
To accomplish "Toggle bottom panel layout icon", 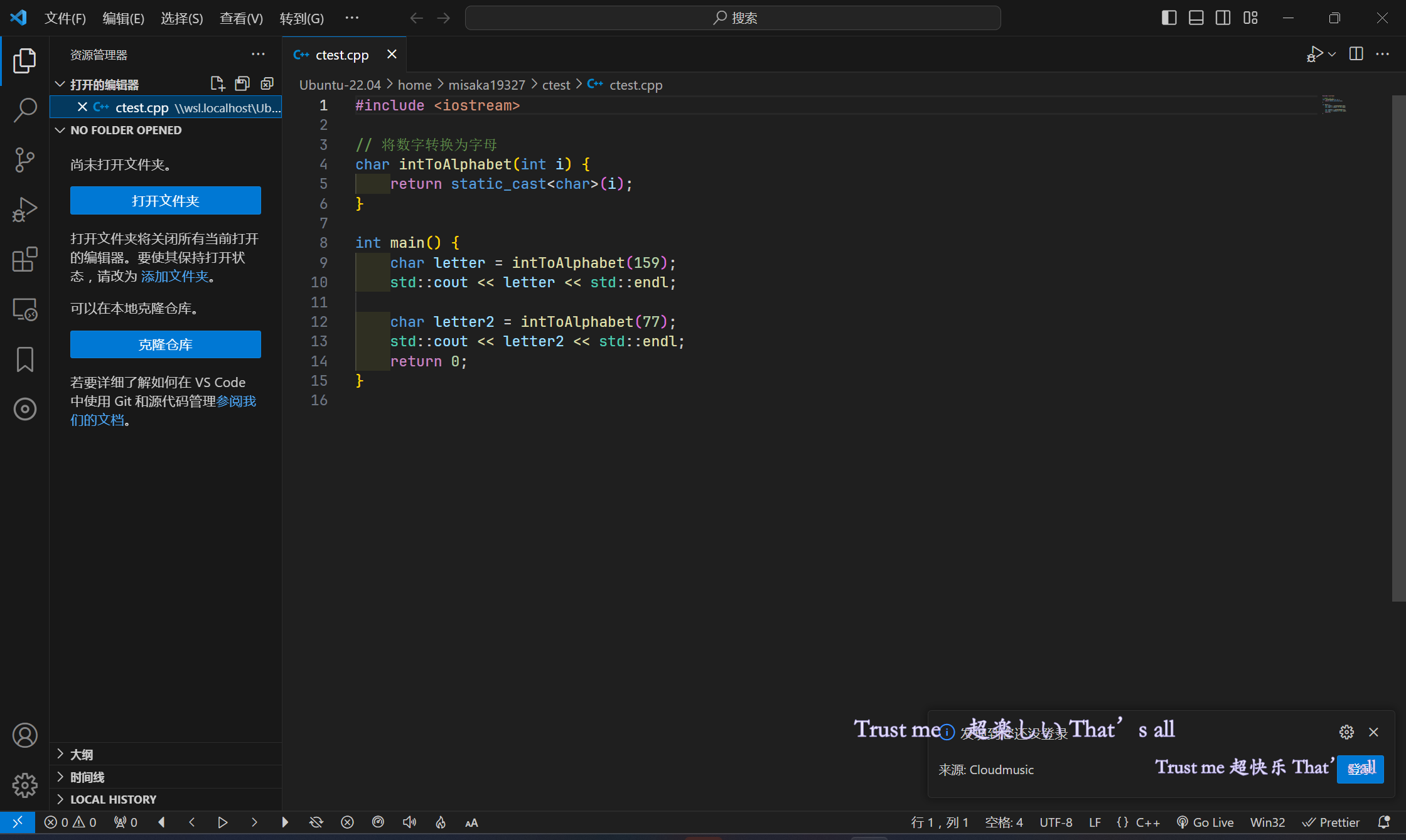I will pyautogui.click(x=1196, y=18).
